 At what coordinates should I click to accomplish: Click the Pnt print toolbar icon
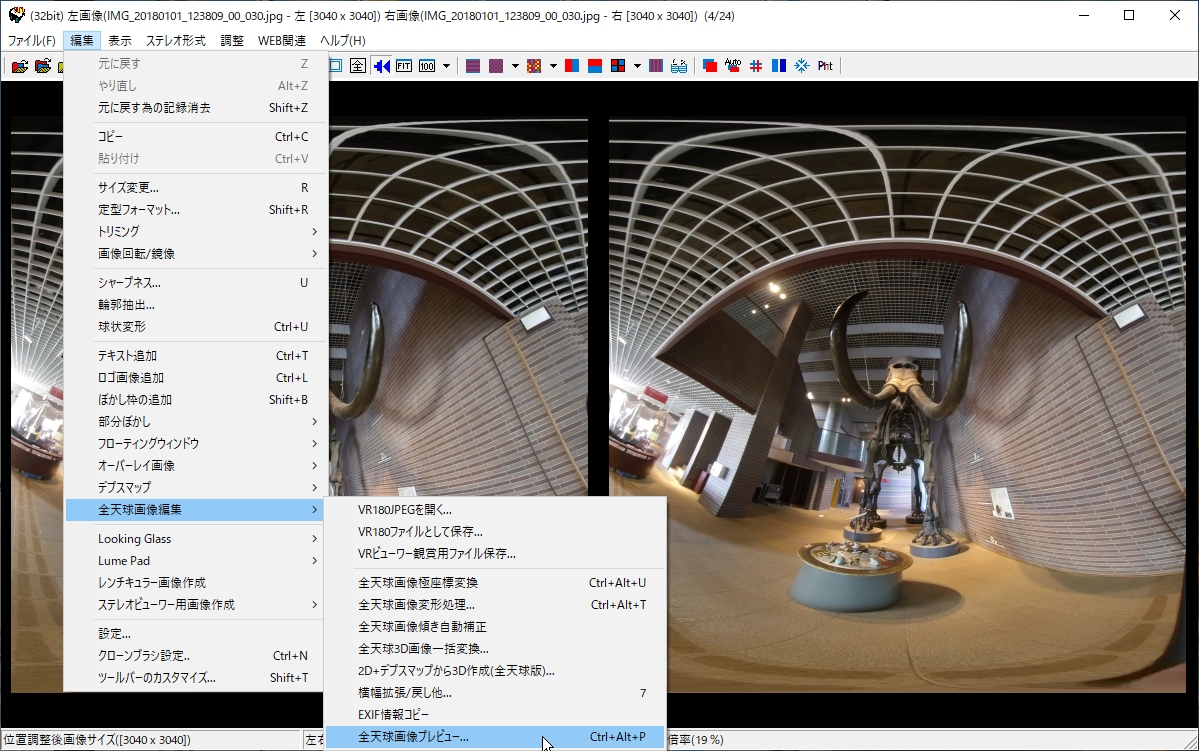click(825, 66)
